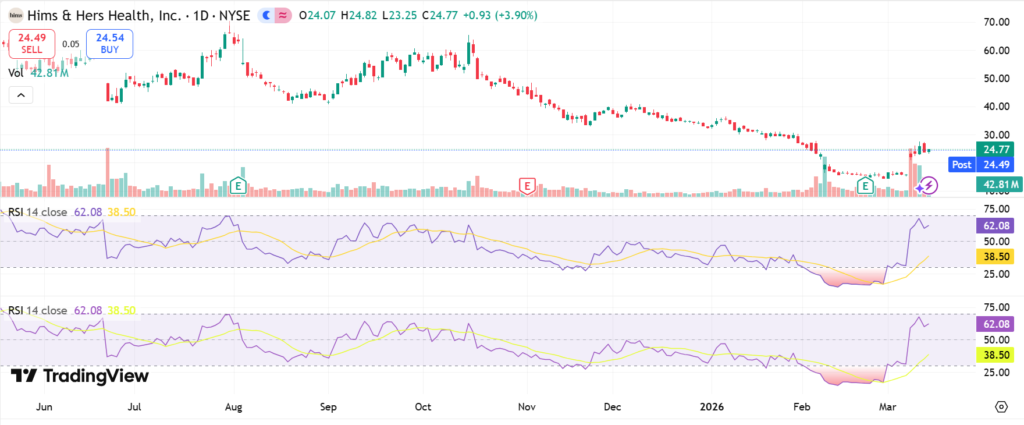1024x425 pixels.
Task: Click the yellow 38.50 value in the lower RSI legend
Action: pos(121,311)
